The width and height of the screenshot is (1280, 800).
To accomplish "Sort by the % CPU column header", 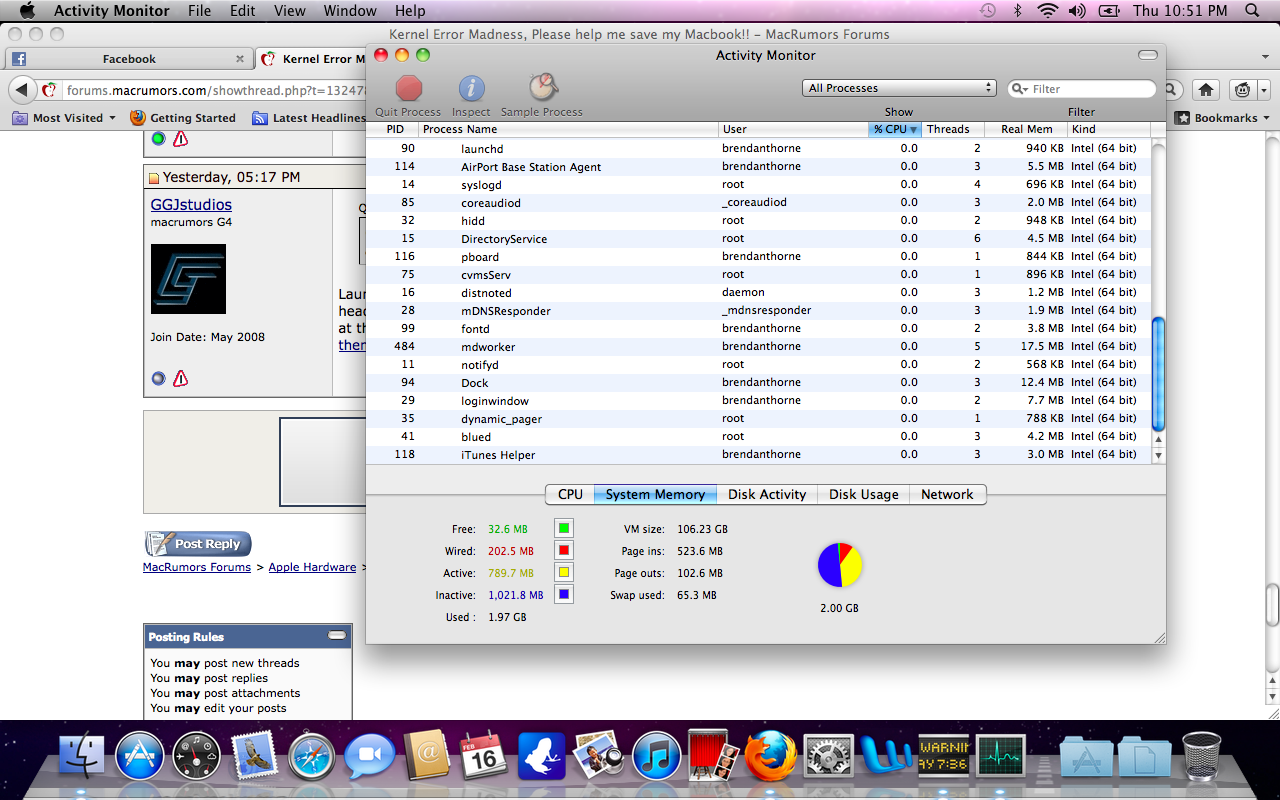I will [x=894, y=129].
